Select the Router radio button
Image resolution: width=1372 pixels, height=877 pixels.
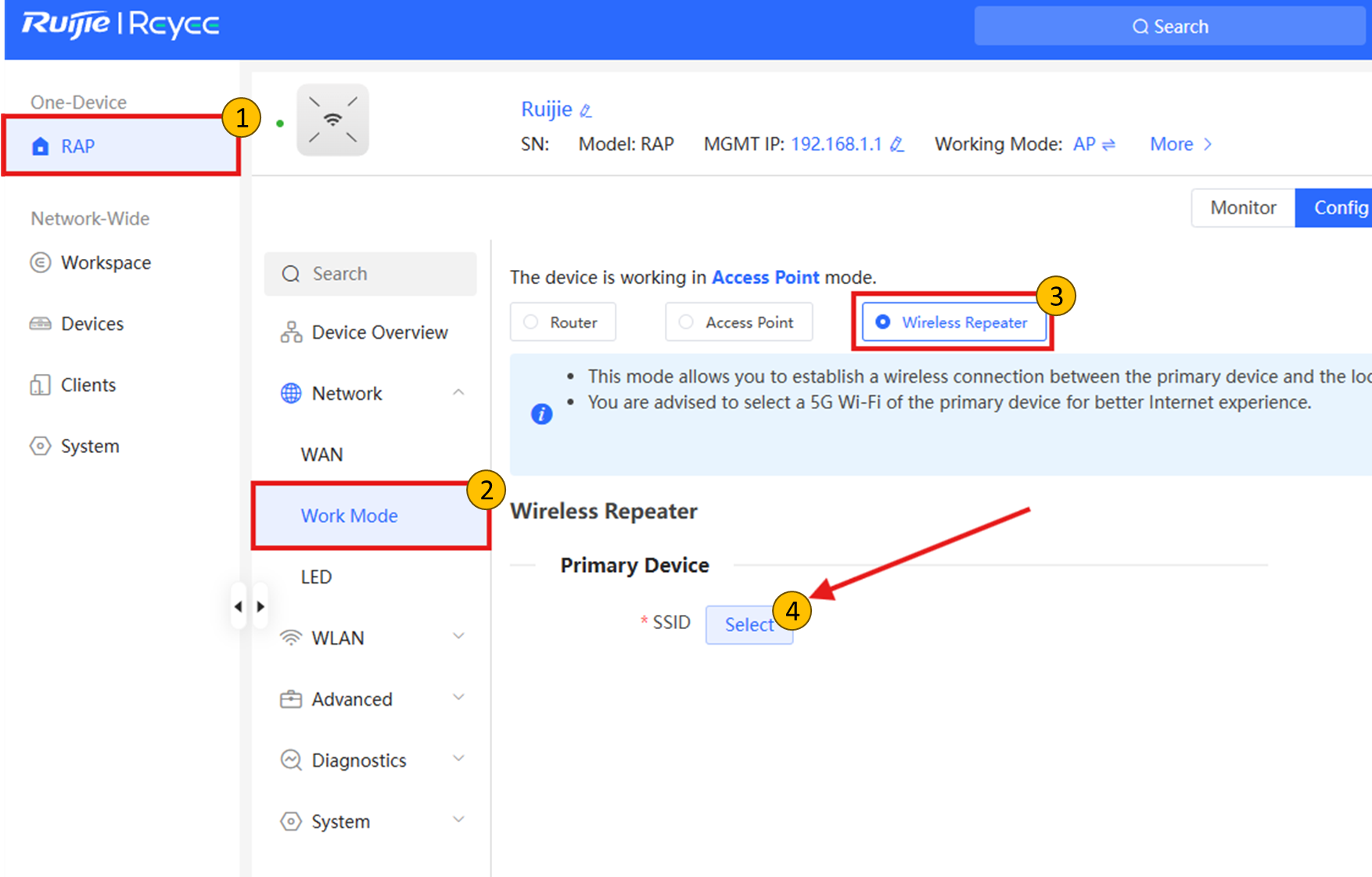531,322
